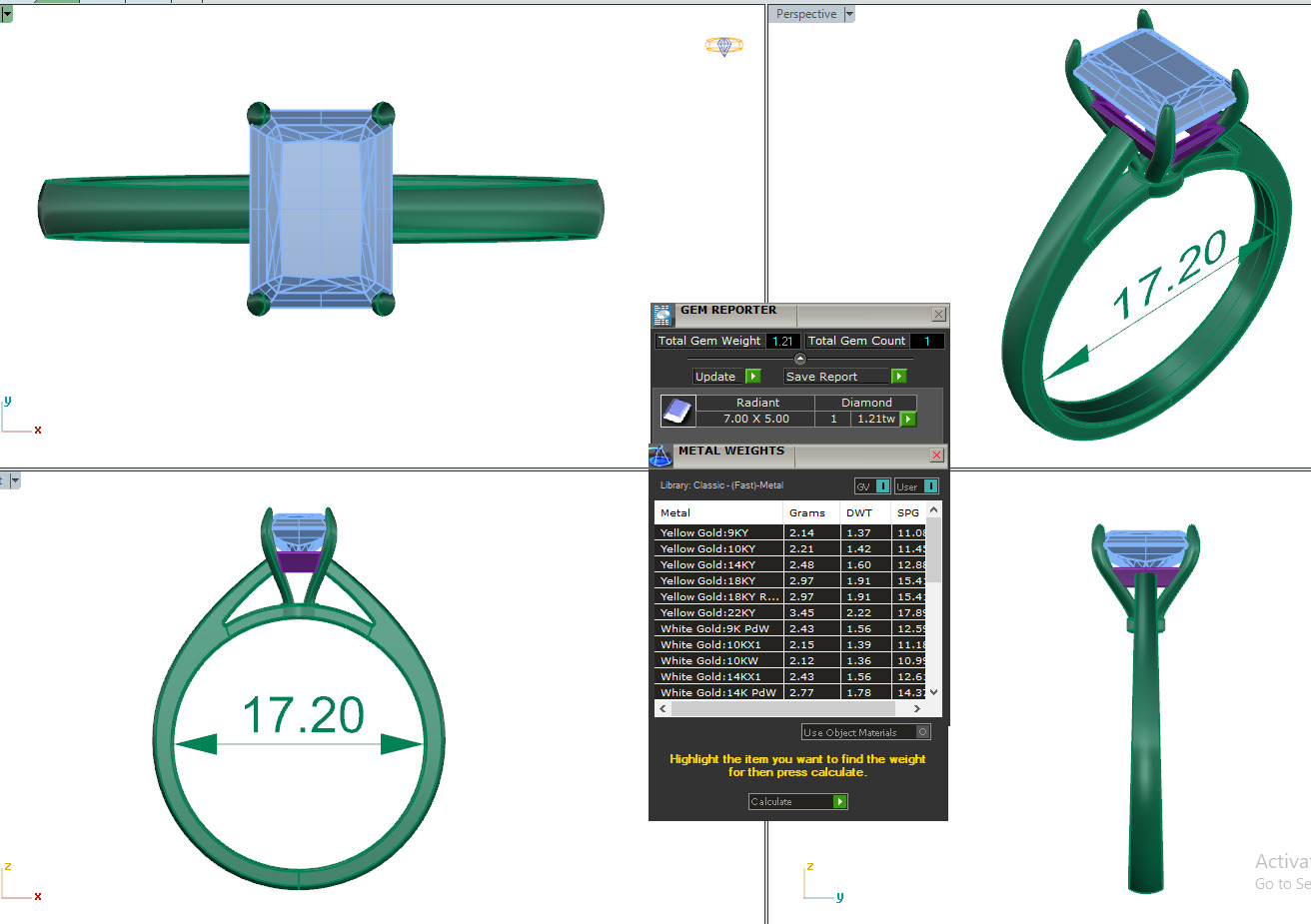Screen dimensions: 1311x924
Task: Toggle the User library switch
Action: [930, 486]
